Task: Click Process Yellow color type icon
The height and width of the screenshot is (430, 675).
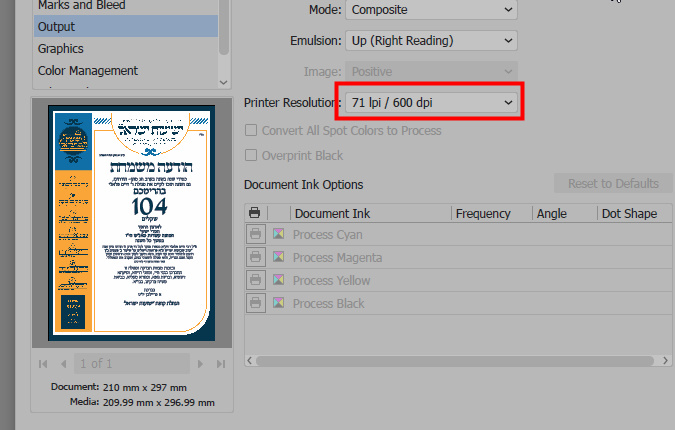Action: pos(279,280)
